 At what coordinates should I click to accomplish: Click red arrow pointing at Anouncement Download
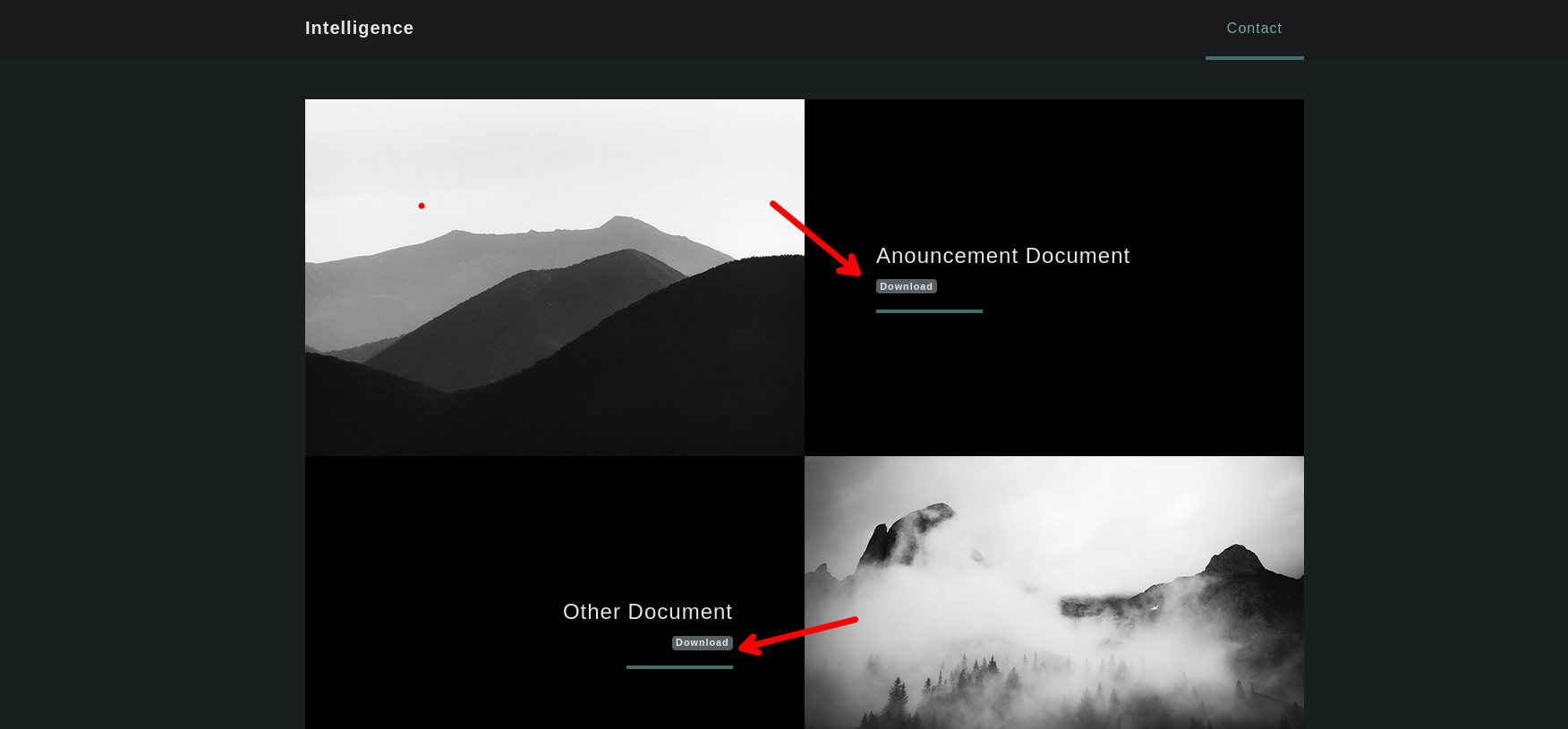pos(814,238)
